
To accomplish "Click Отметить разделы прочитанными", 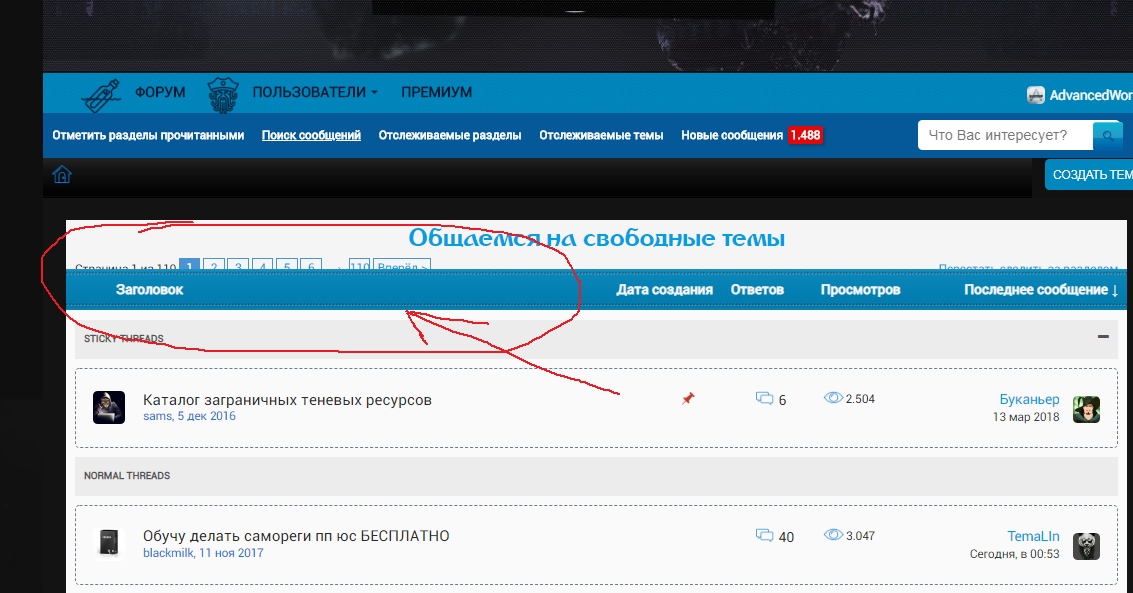I will 148,135.
